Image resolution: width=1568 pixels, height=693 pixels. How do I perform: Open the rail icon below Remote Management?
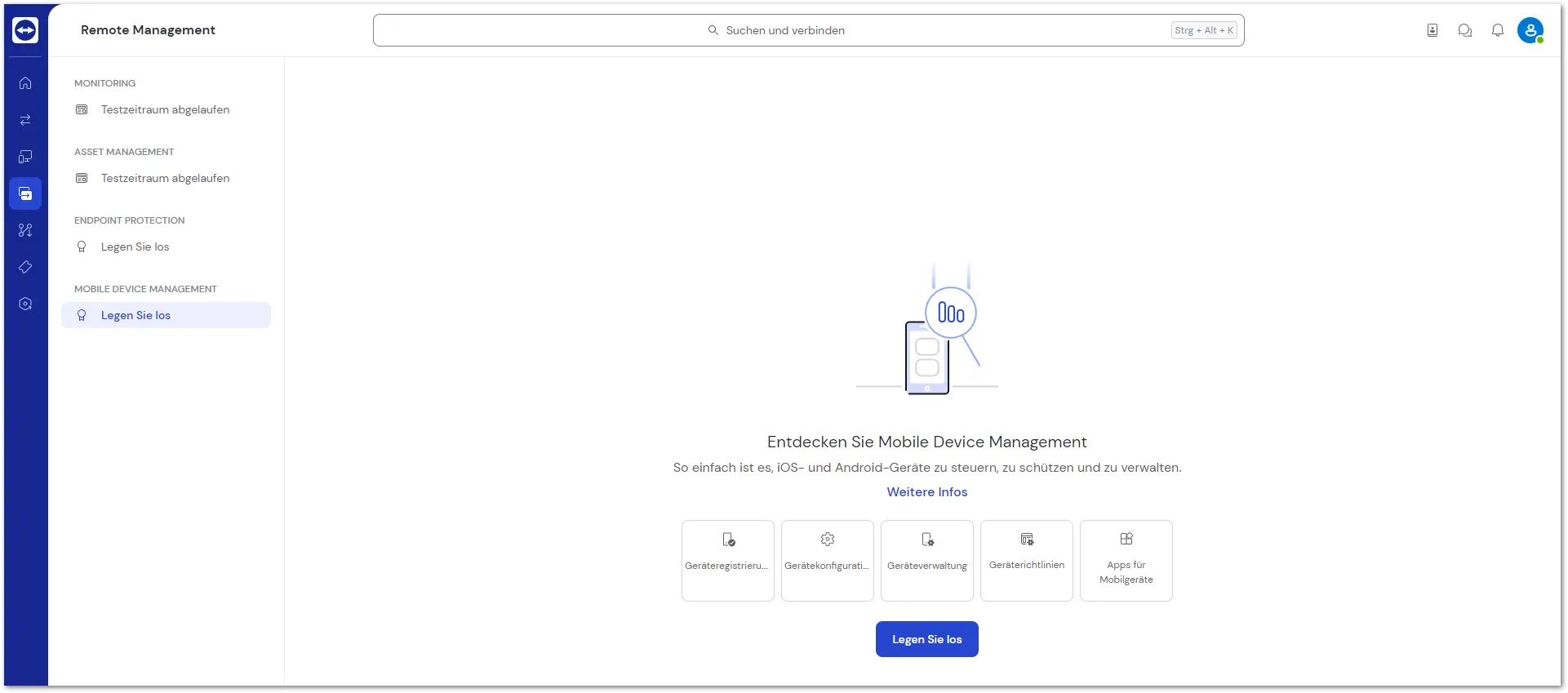[25, 230]
